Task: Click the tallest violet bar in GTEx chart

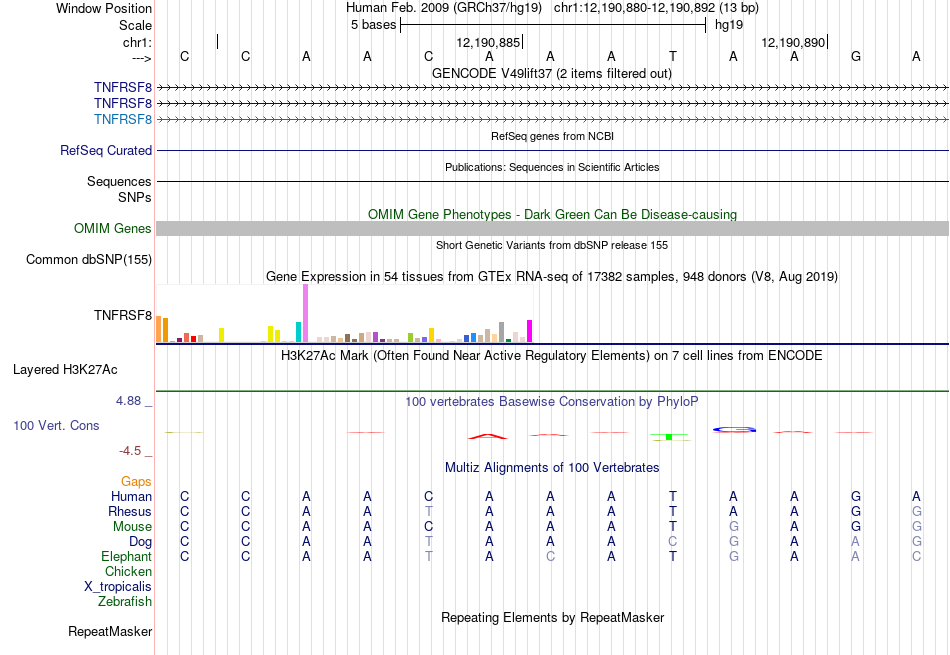Action: click(305, 313)
